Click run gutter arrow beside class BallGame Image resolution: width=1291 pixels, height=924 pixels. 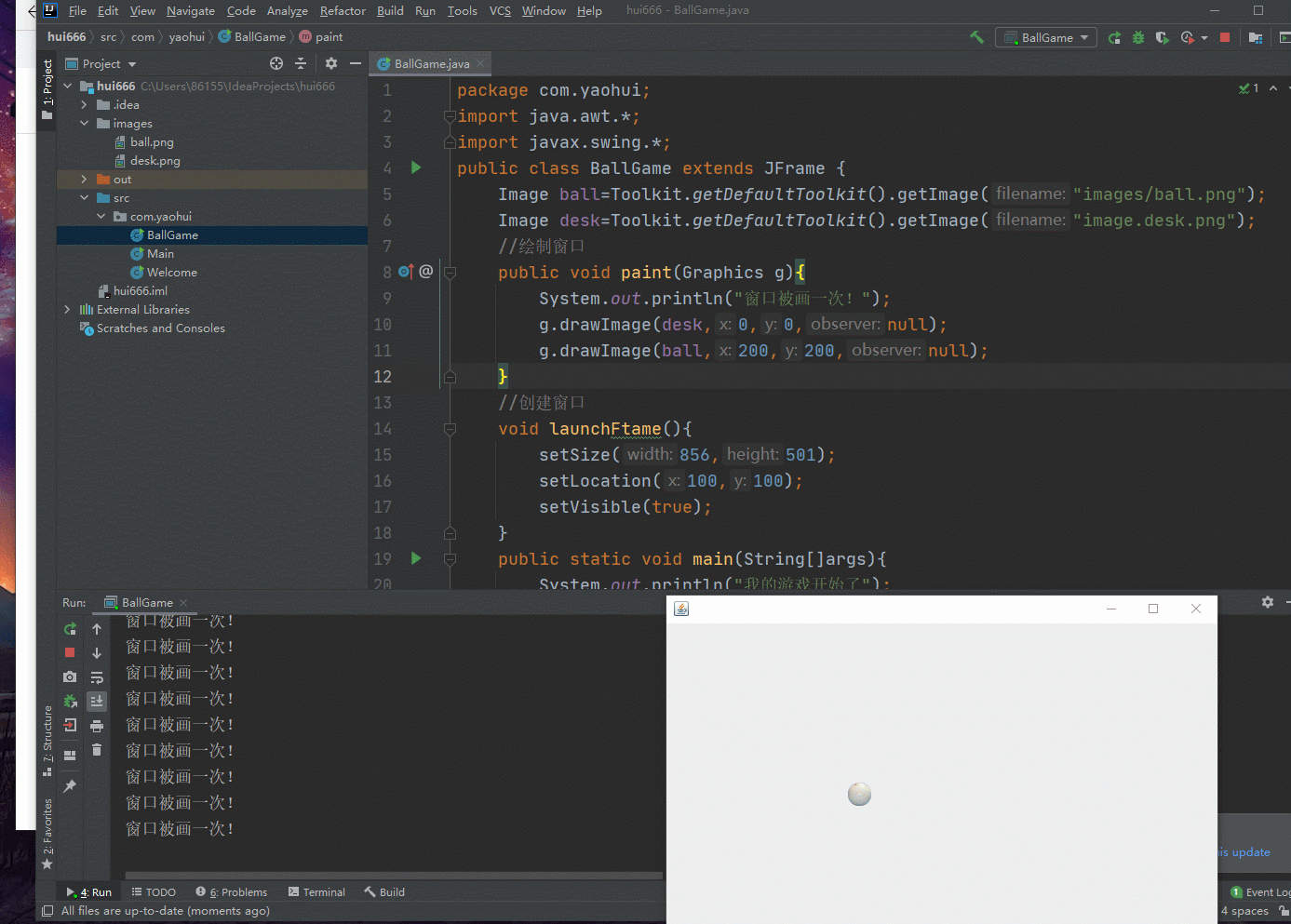coord(416,167)
